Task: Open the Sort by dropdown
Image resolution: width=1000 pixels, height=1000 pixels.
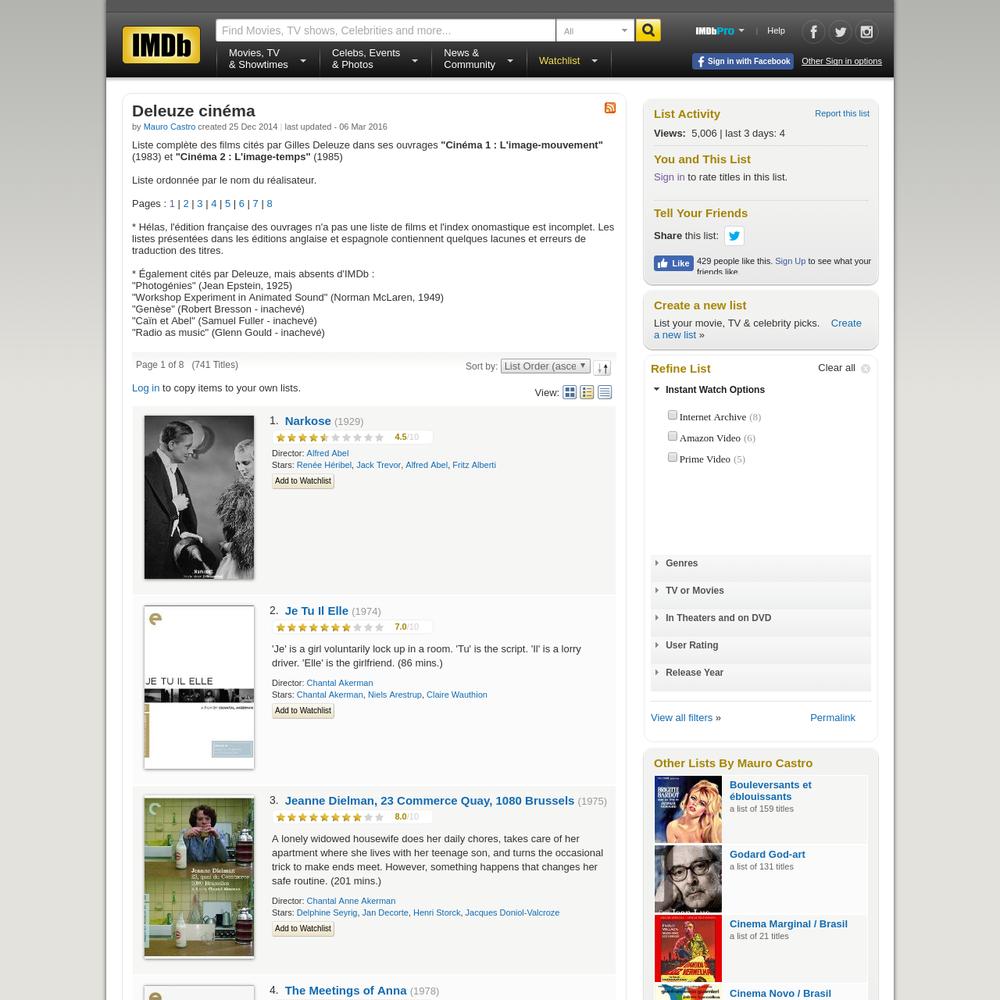Action: [545, 366]
